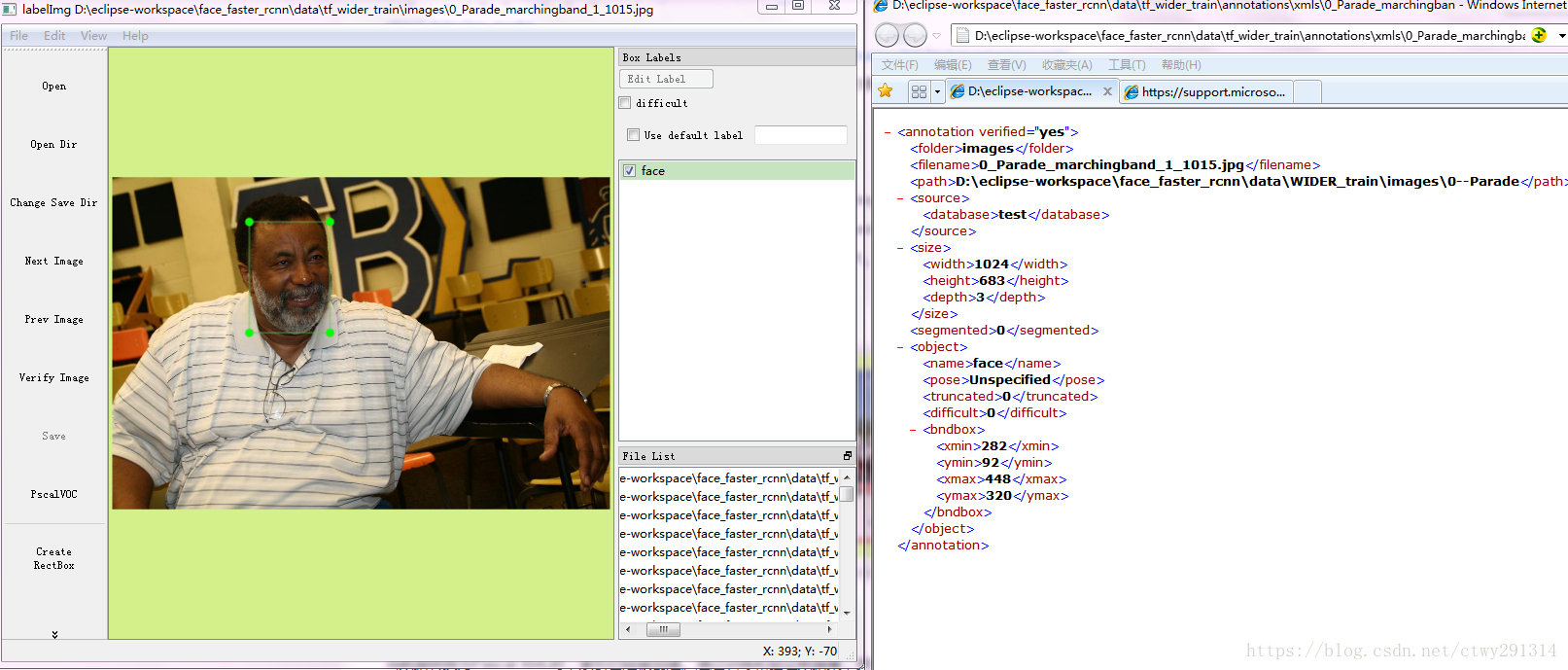Open the File menu in labelImg

[18, 36]
